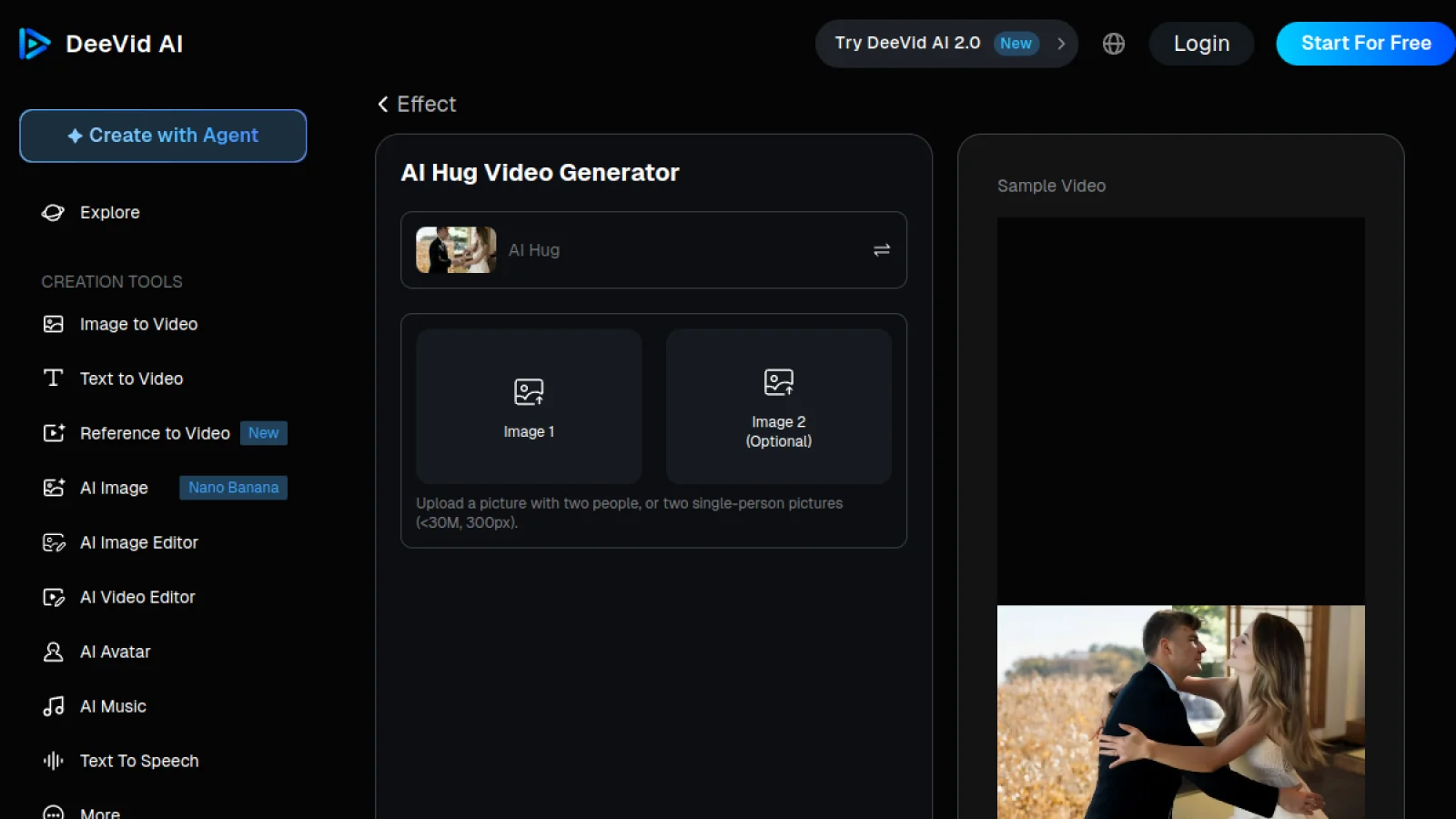1456x819 pixels.
Task: Click the back chevron beside Effect
Action: coord(383,104)
